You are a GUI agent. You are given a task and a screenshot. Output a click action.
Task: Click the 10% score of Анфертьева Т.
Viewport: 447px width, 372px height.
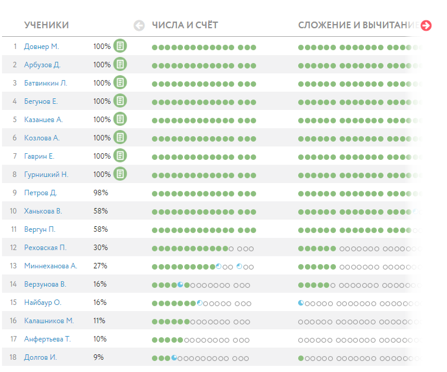tap(100, 339)
